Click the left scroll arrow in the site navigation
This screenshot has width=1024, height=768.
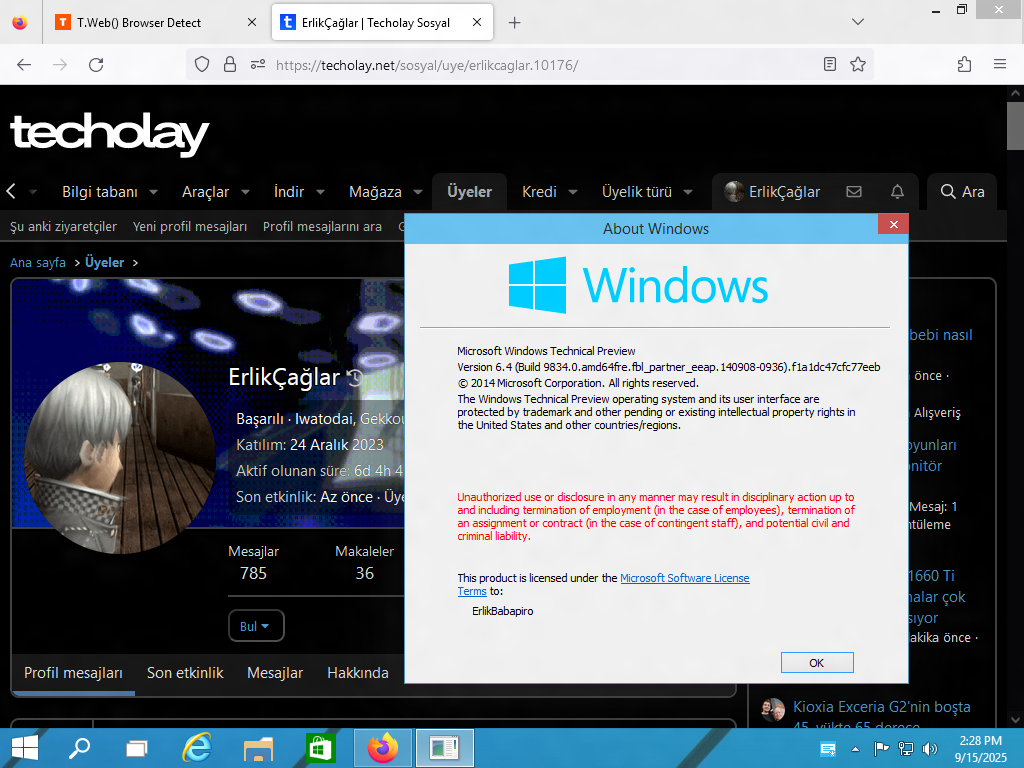pyautogui.click(x=11, y=191)
